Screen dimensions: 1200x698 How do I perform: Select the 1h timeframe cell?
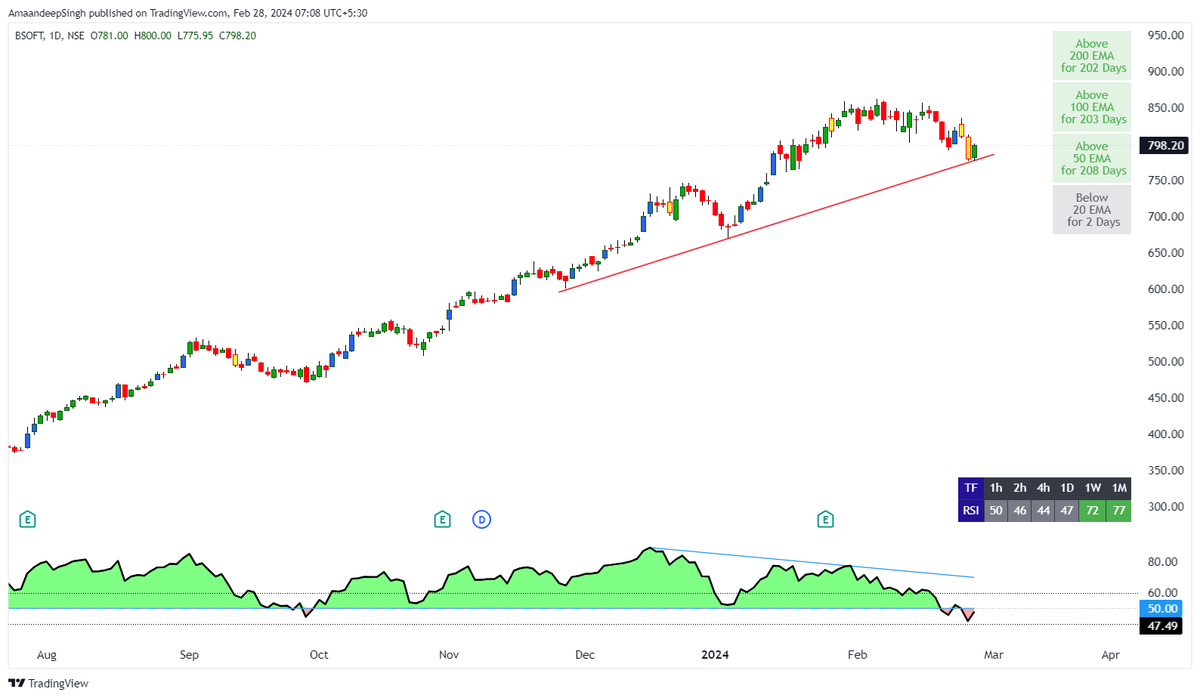[995, 488]
